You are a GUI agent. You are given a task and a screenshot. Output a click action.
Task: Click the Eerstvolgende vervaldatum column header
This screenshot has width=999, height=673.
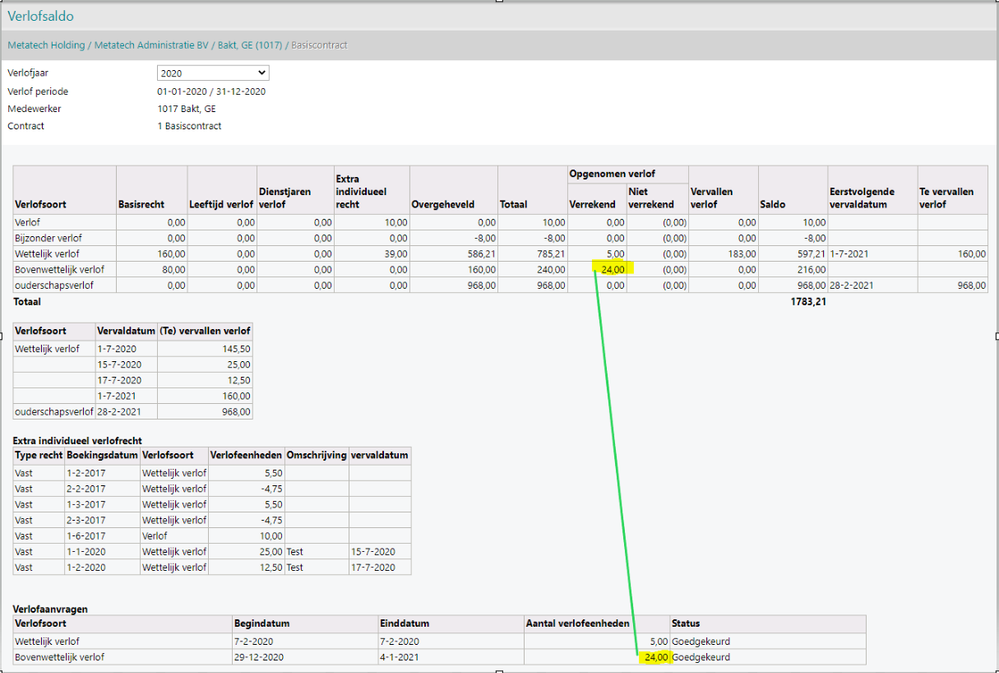click(x=864, y=197)
